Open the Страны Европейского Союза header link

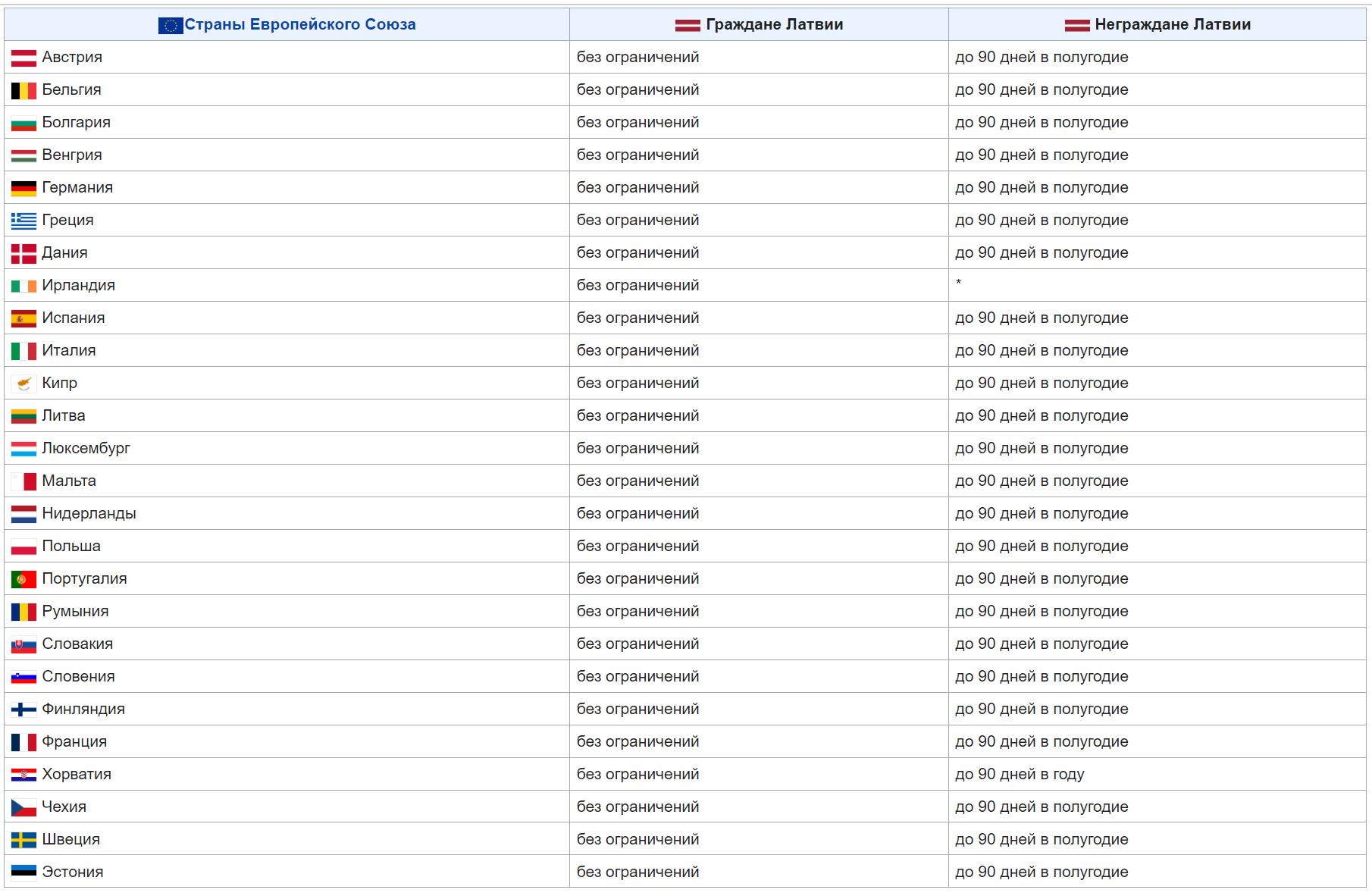[300, 24]
